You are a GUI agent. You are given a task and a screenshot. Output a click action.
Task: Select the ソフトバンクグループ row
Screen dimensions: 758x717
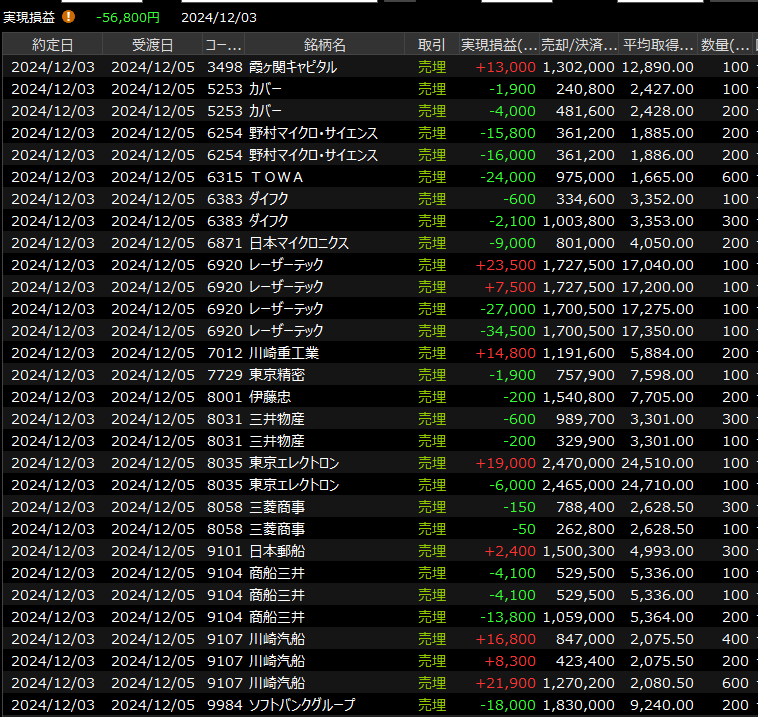point(301,705)
